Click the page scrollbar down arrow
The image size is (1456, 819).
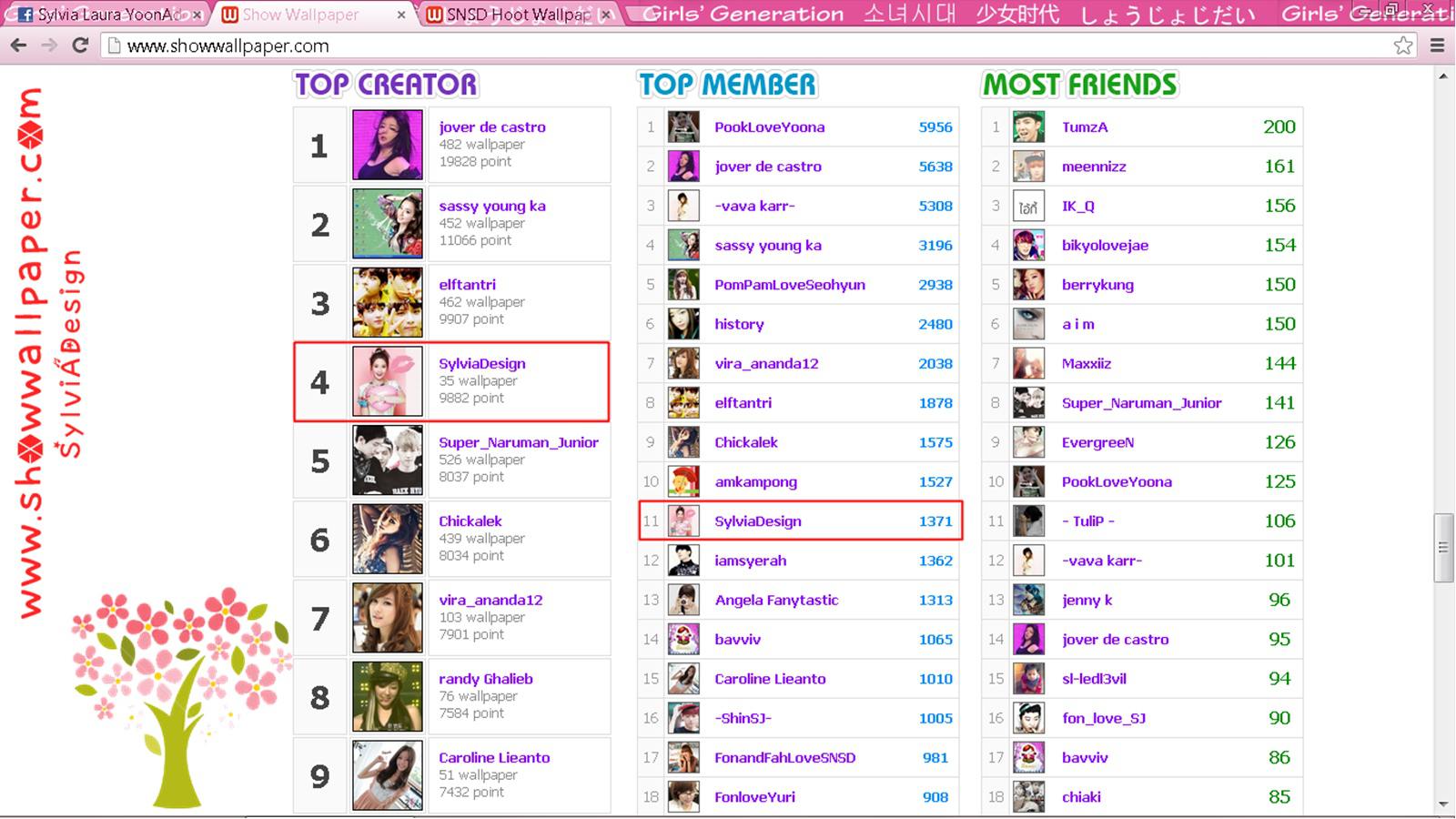pos(1443,804)
